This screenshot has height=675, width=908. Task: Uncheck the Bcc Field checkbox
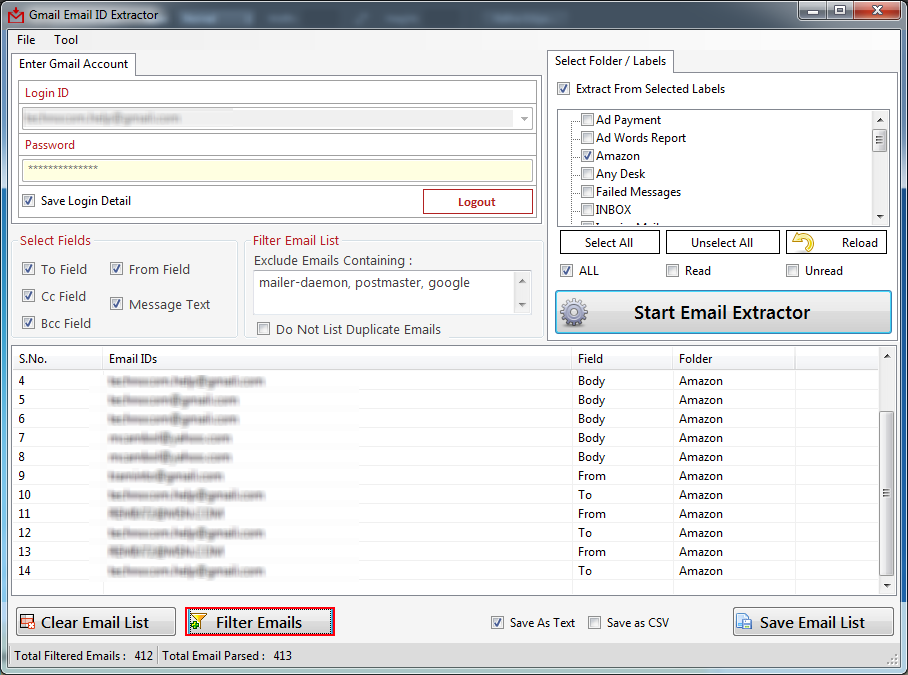[28, 322]
